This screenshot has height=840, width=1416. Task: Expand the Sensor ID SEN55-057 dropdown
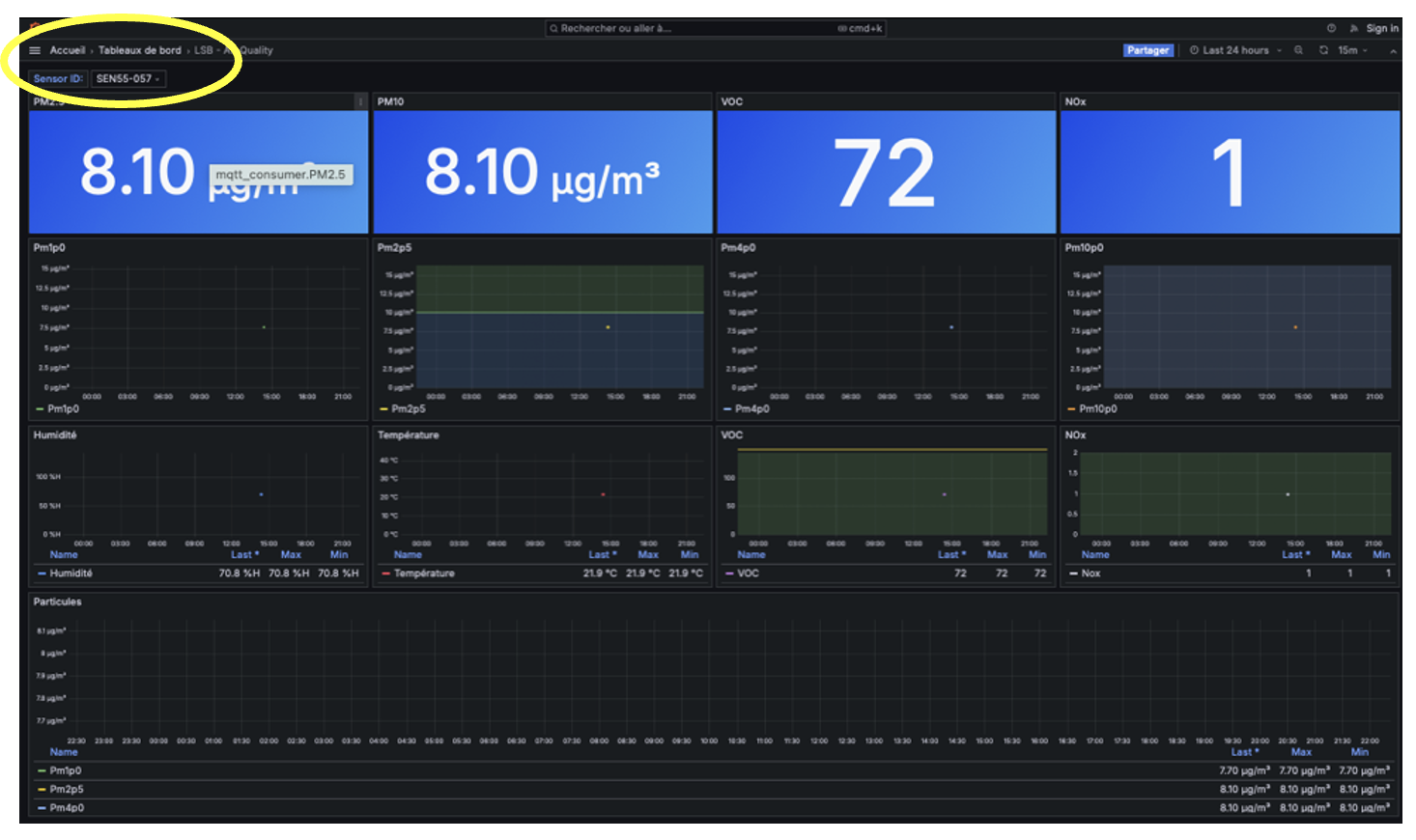[x=128, y=79]
